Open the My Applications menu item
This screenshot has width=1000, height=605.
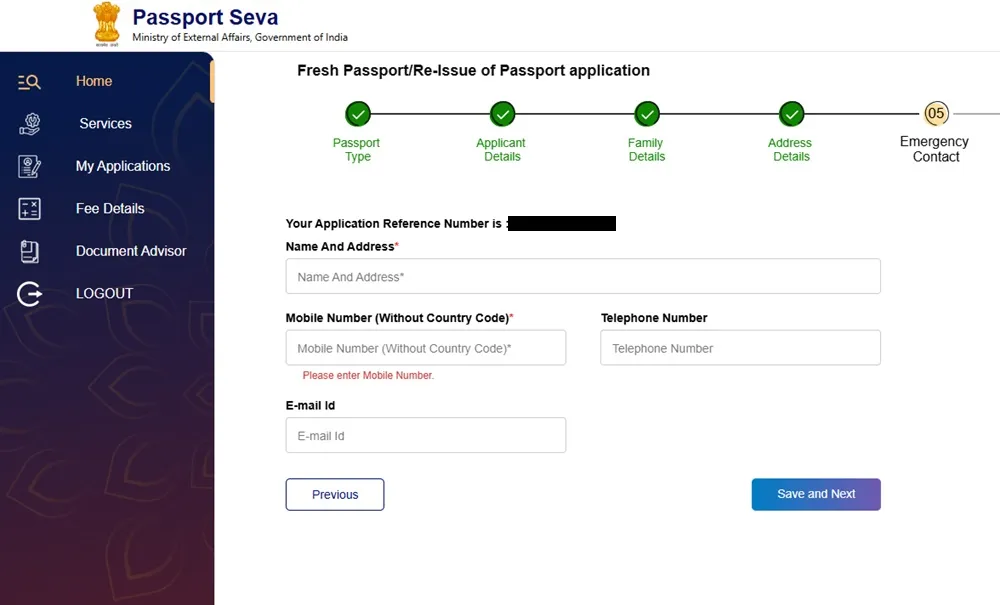point(123,166)
